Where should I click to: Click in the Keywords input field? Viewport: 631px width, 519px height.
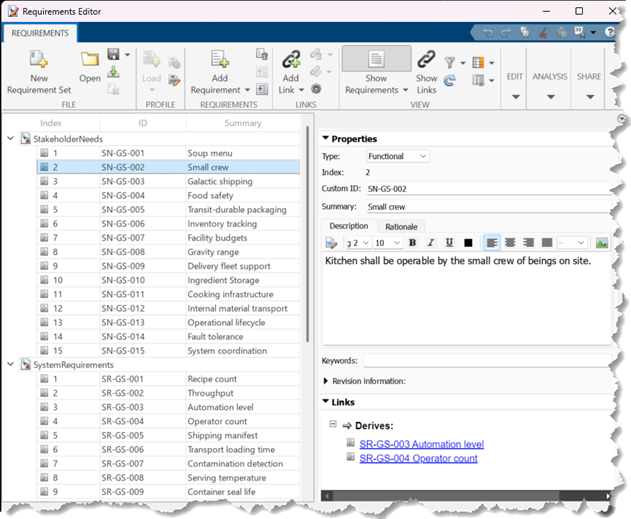[485, 360]
